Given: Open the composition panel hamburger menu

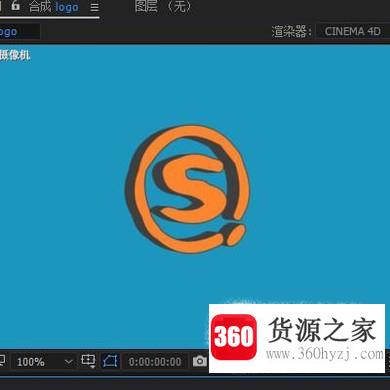Looking at the screenshot, I should (x=95, y=7).
